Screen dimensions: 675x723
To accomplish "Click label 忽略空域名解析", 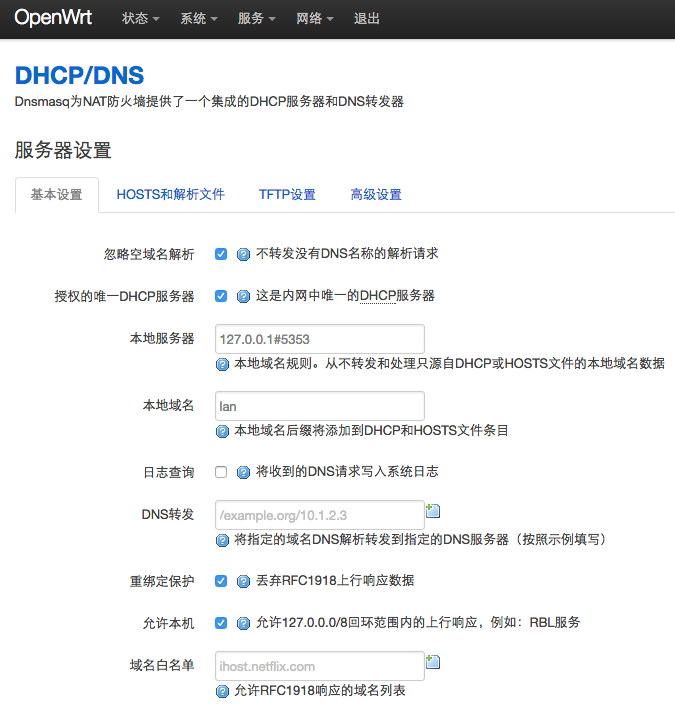I will point(149,254).
